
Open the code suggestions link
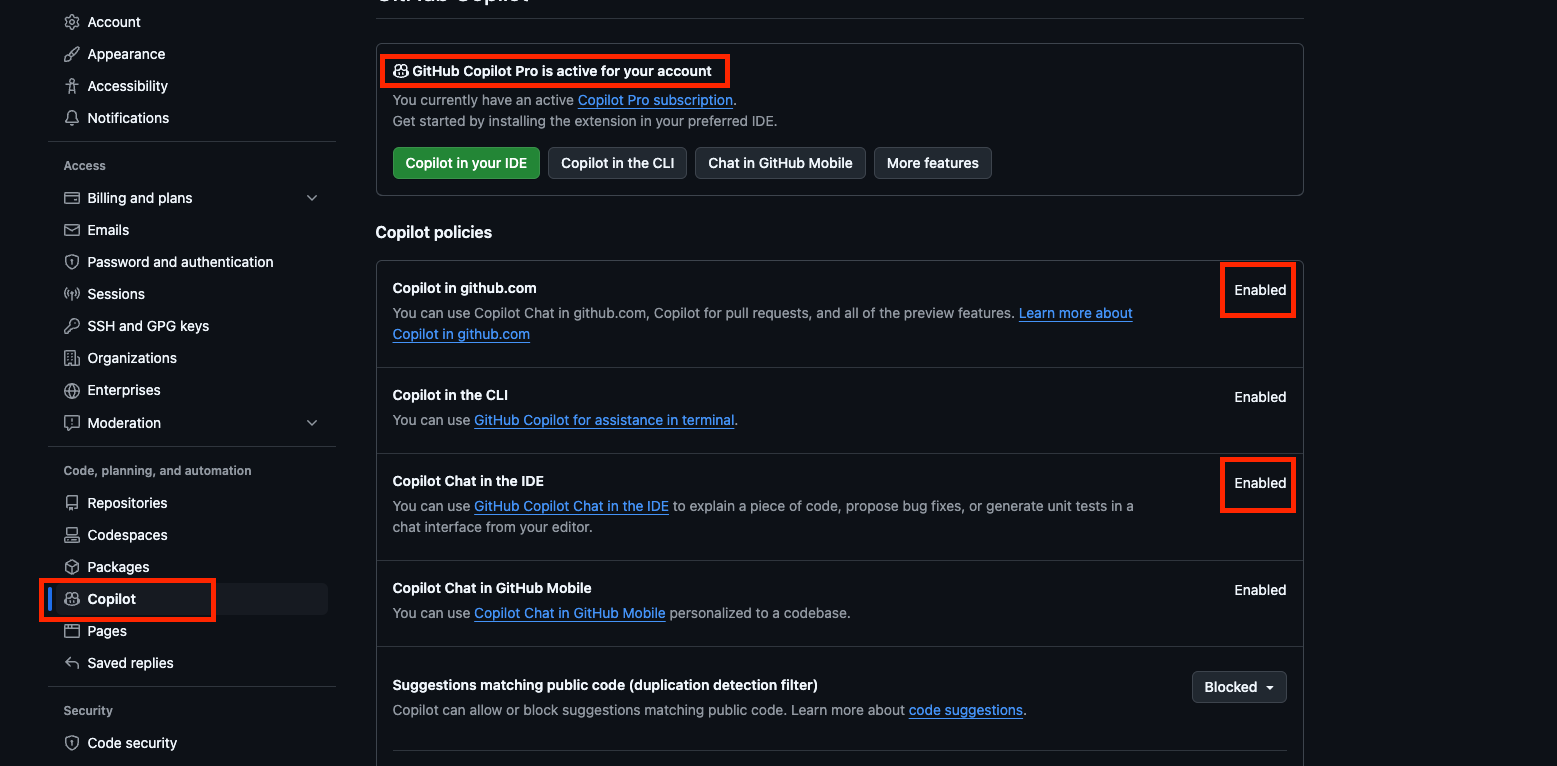965,710
